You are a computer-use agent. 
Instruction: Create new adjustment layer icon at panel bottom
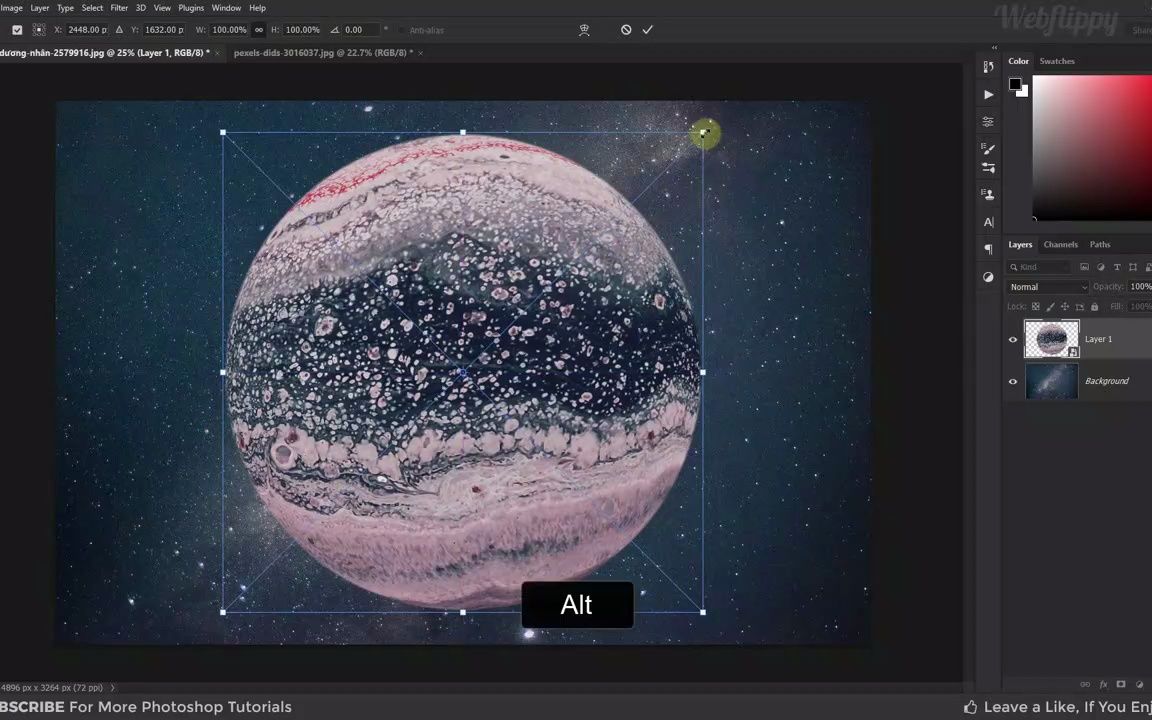(x=1140, y=684)
